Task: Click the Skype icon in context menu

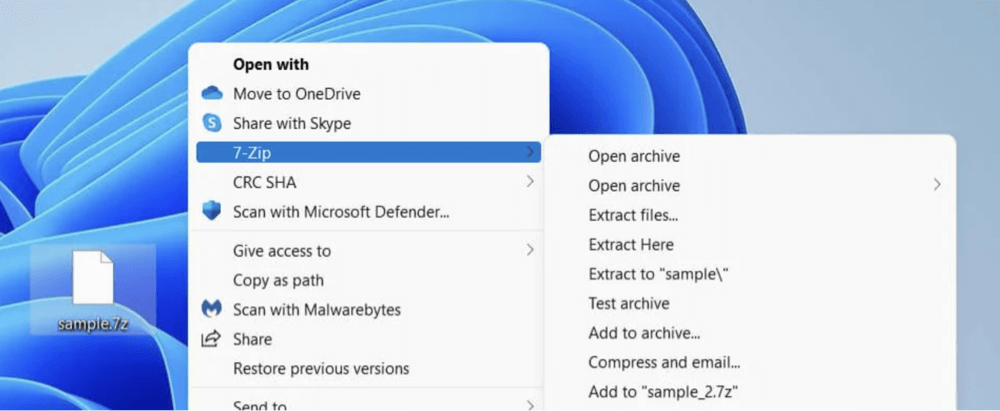Action: pos(212,123)
